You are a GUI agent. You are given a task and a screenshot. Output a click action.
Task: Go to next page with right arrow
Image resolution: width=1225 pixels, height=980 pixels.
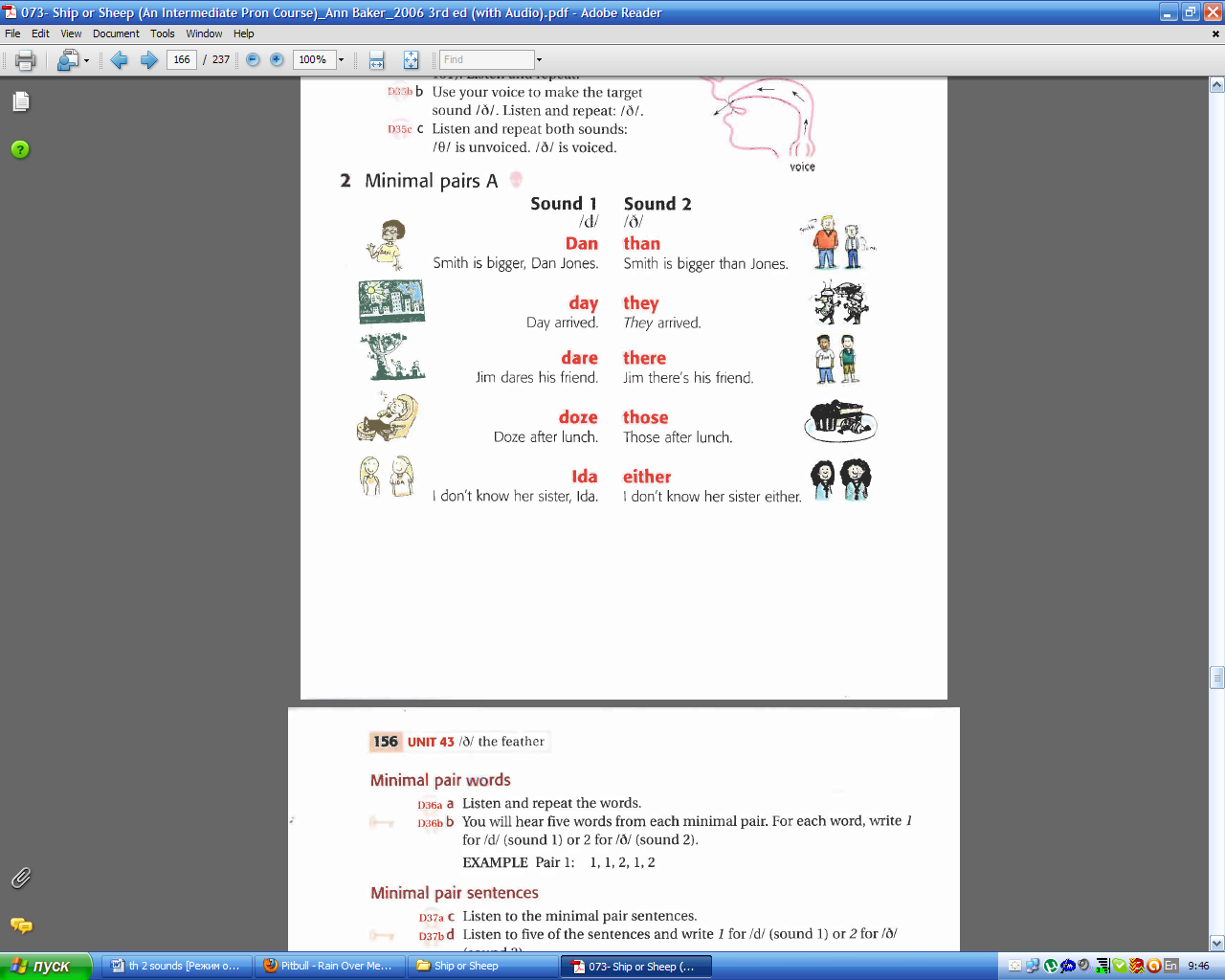149,60
